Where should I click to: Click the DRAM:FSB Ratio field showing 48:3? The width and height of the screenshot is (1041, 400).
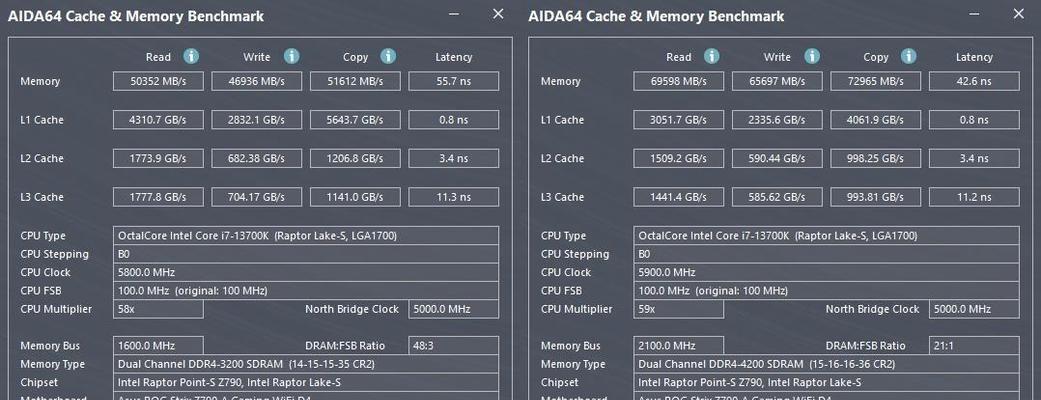[453, 346]
